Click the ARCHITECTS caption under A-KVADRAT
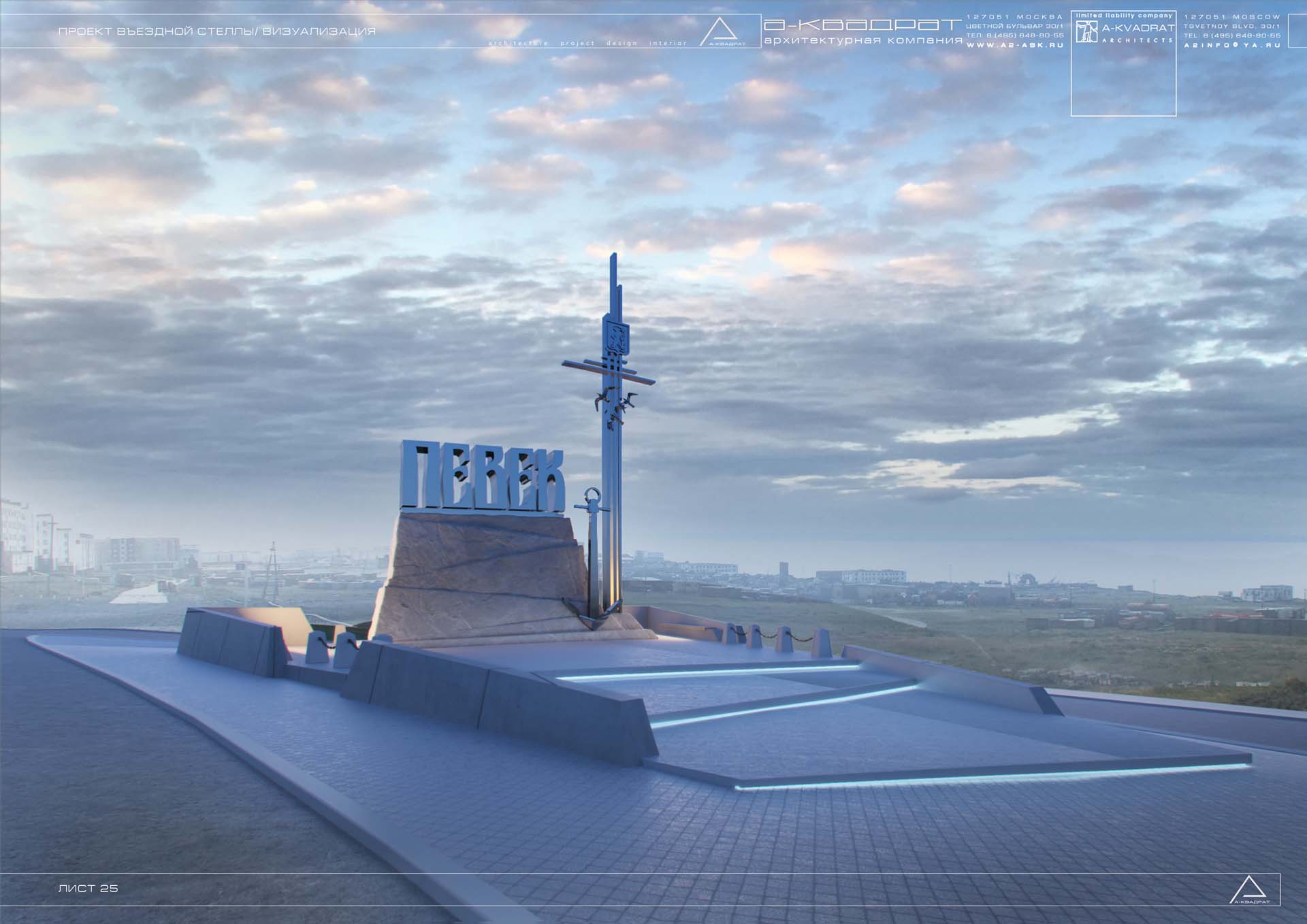This screenshot has width=1307, height=924. (1138, 40)
